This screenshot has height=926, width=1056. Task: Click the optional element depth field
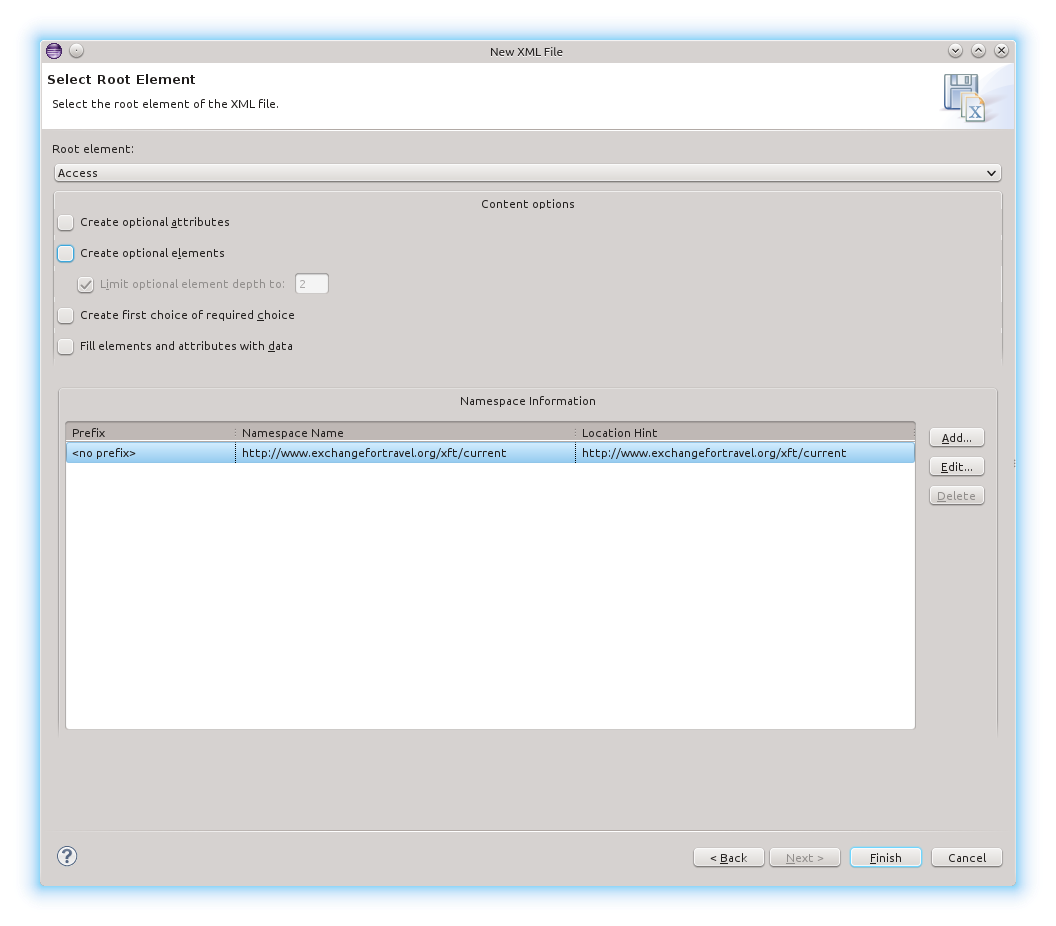click(x=312, y=284)
